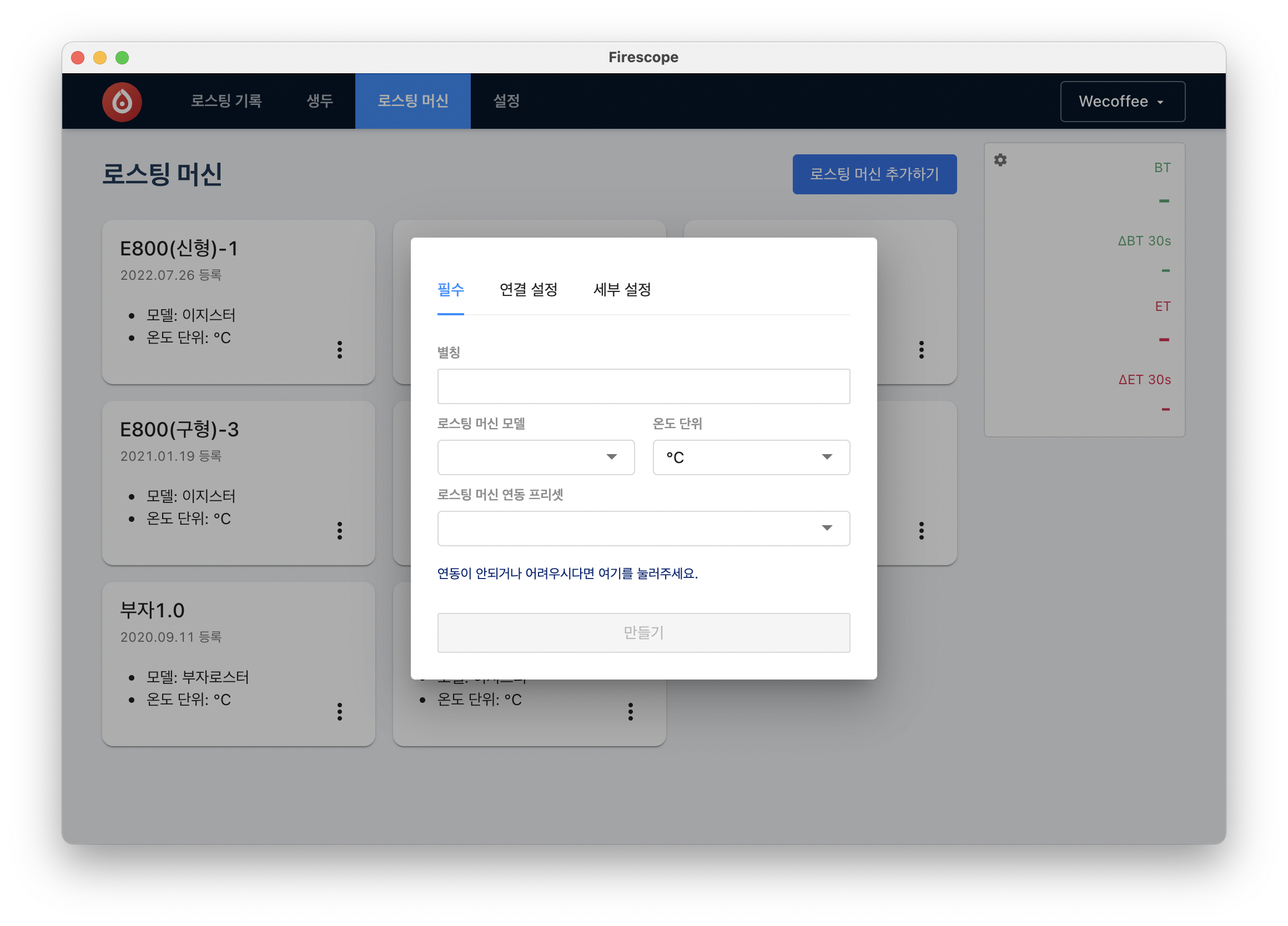Click the Firescope flame logo icon
Image resolution: width=1288 pixels, height=926 pixels.
click(x=122, y=102)
